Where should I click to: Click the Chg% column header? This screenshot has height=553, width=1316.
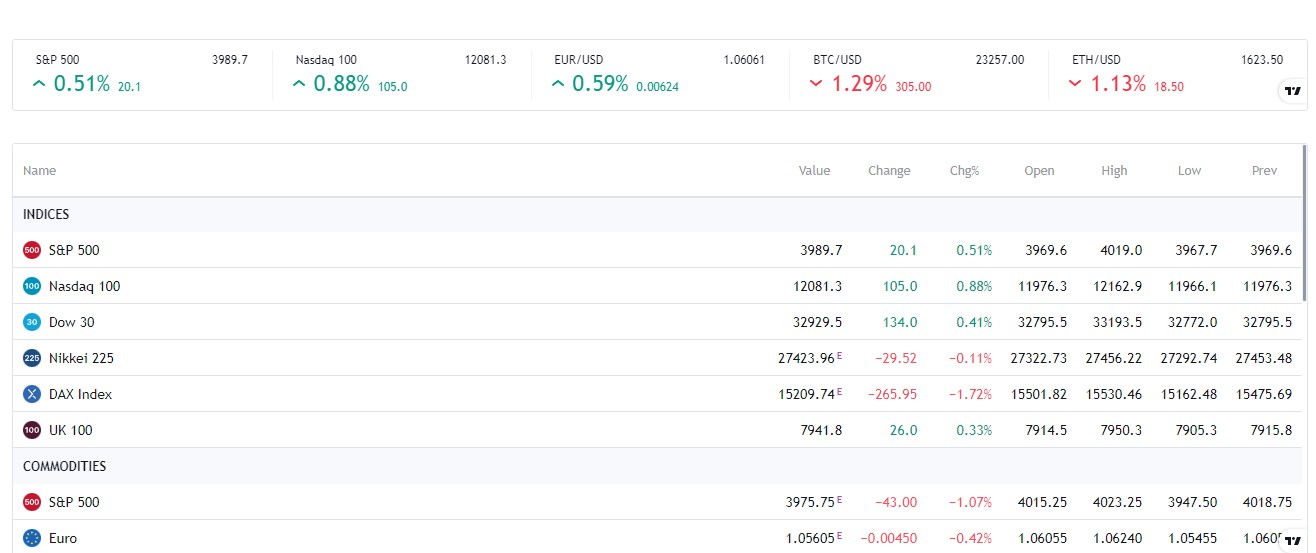964,171
